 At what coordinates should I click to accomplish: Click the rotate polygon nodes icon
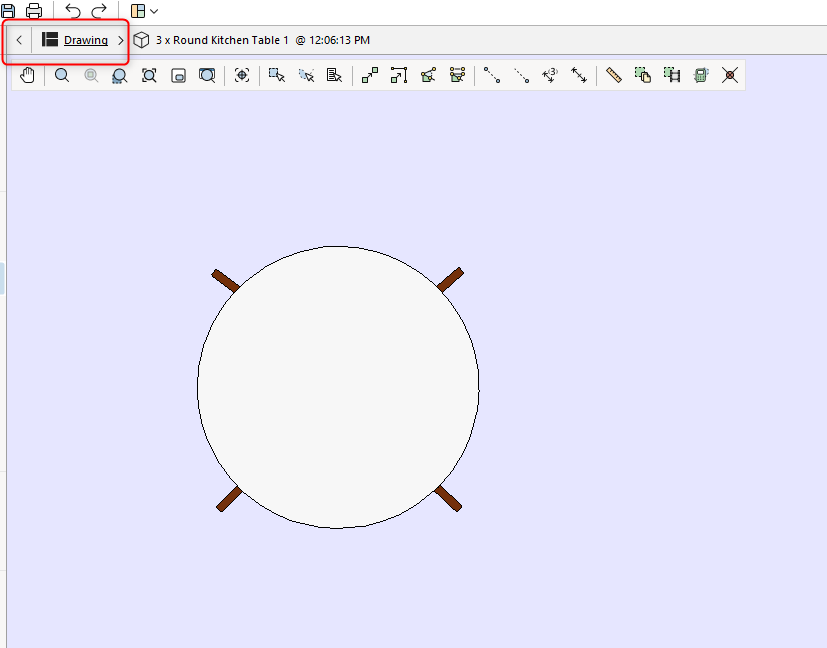coord(428,75)
